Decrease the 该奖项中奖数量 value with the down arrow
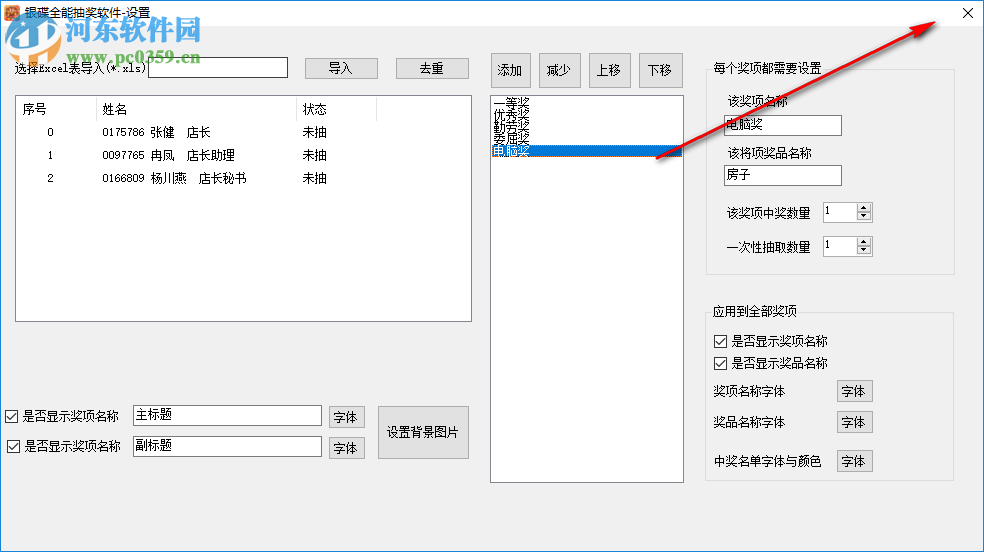The image size is (984, 552). [864, 216]
